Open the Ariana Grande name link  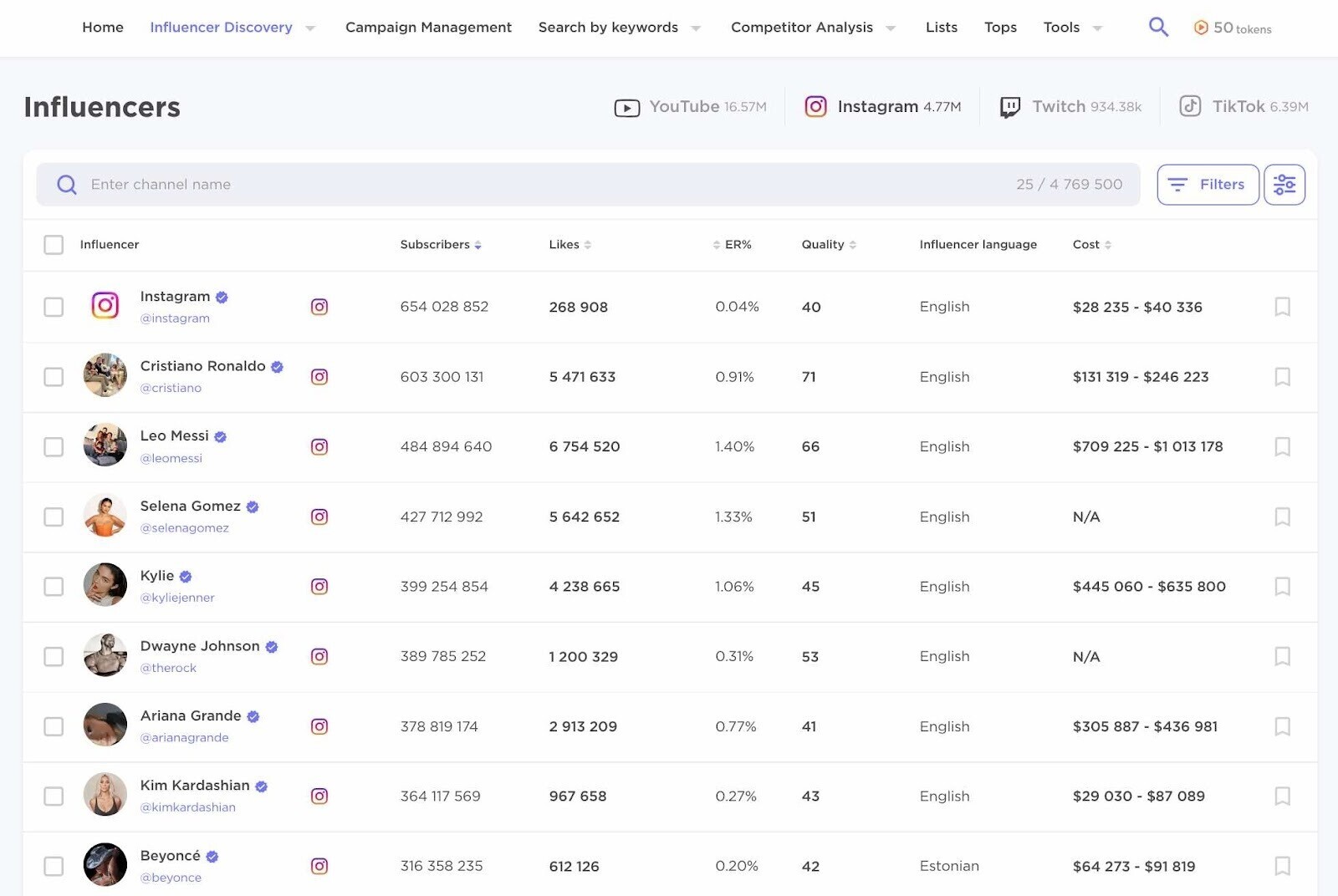(x=191, y=715)
